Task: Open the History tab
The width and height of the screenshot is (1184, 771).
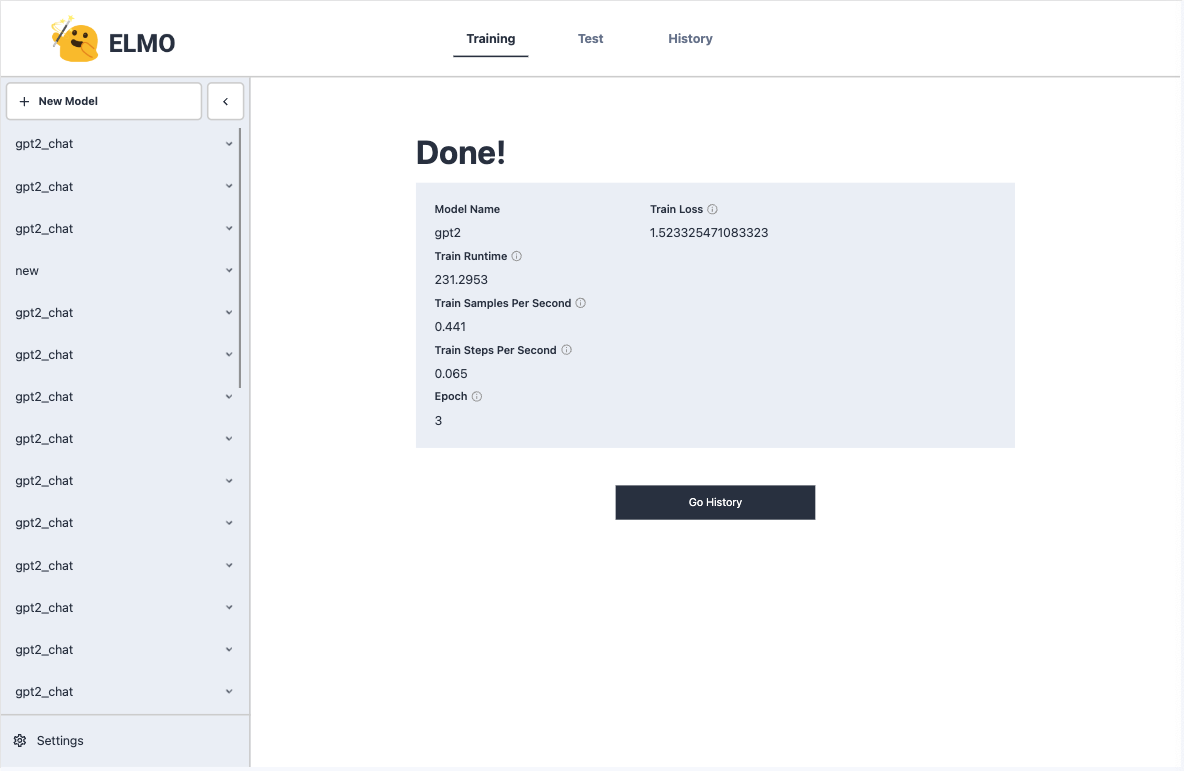Action: [690, 38]
